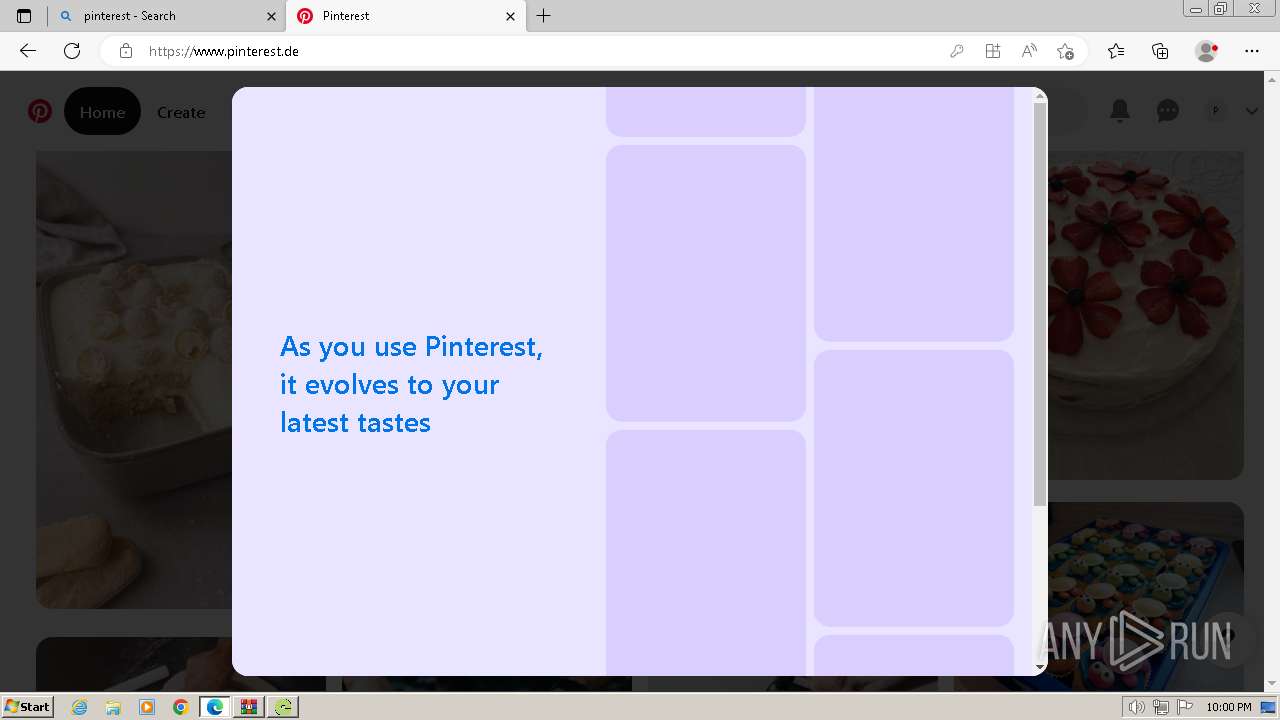Open the strawberry flower cake pin

[1146, 315]
